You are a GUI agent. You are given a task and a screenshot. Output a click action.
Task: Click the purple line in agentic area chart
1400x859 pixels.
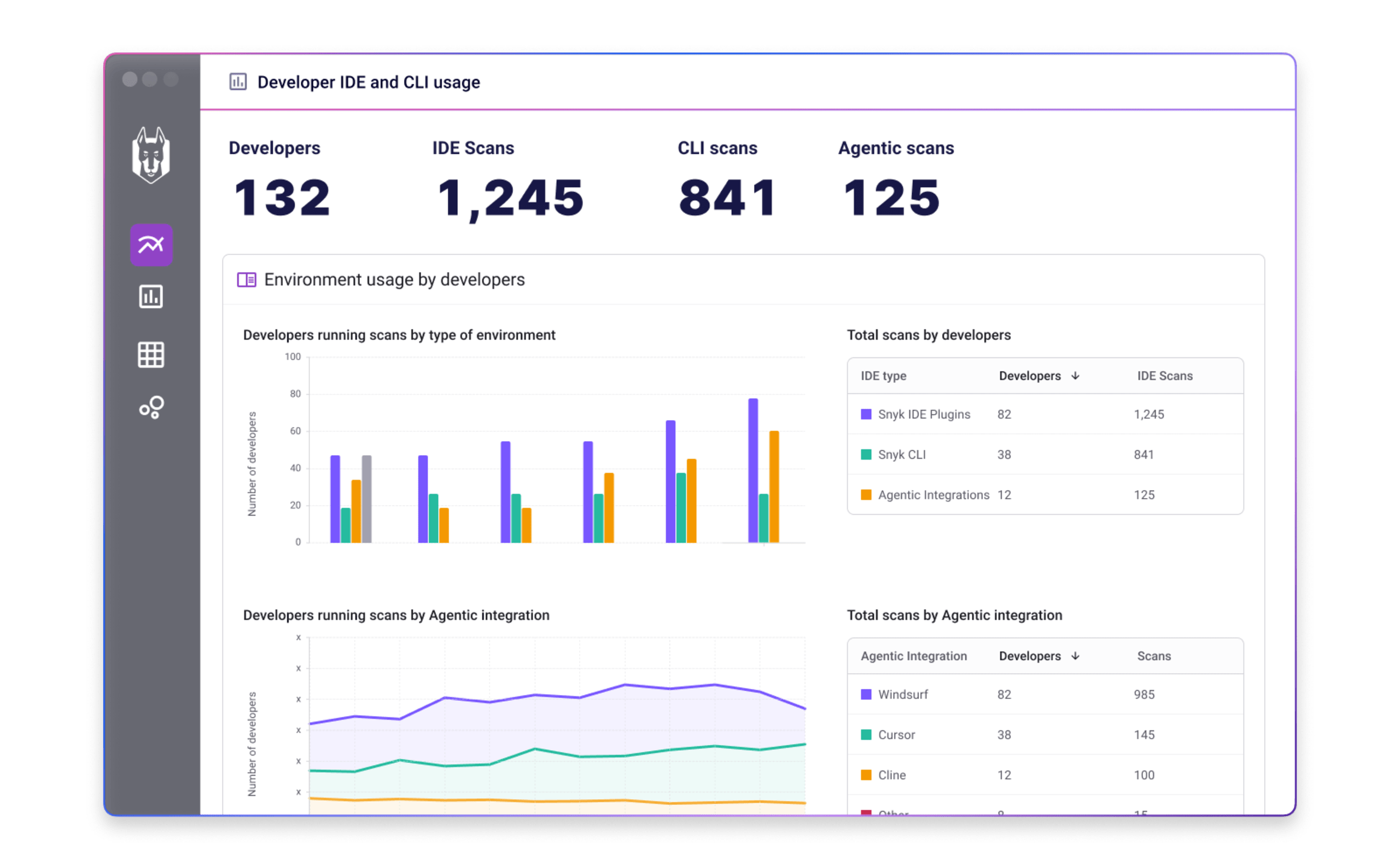(557, 697)
